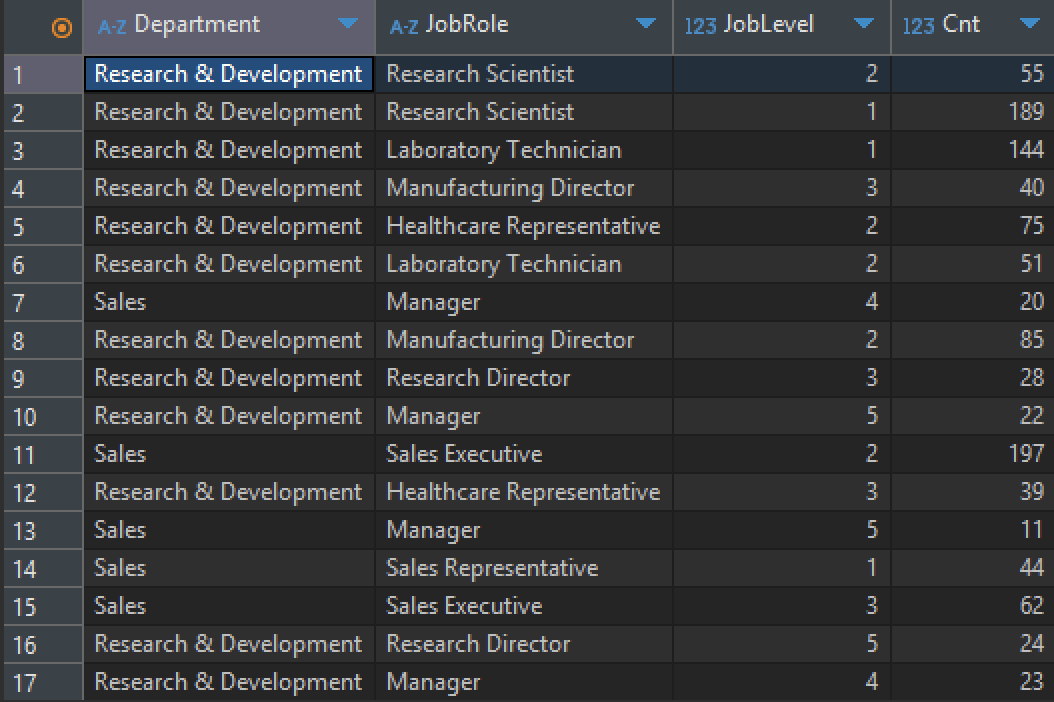
Task: Click Research Director cell in row 16
Action: (524, 644)
